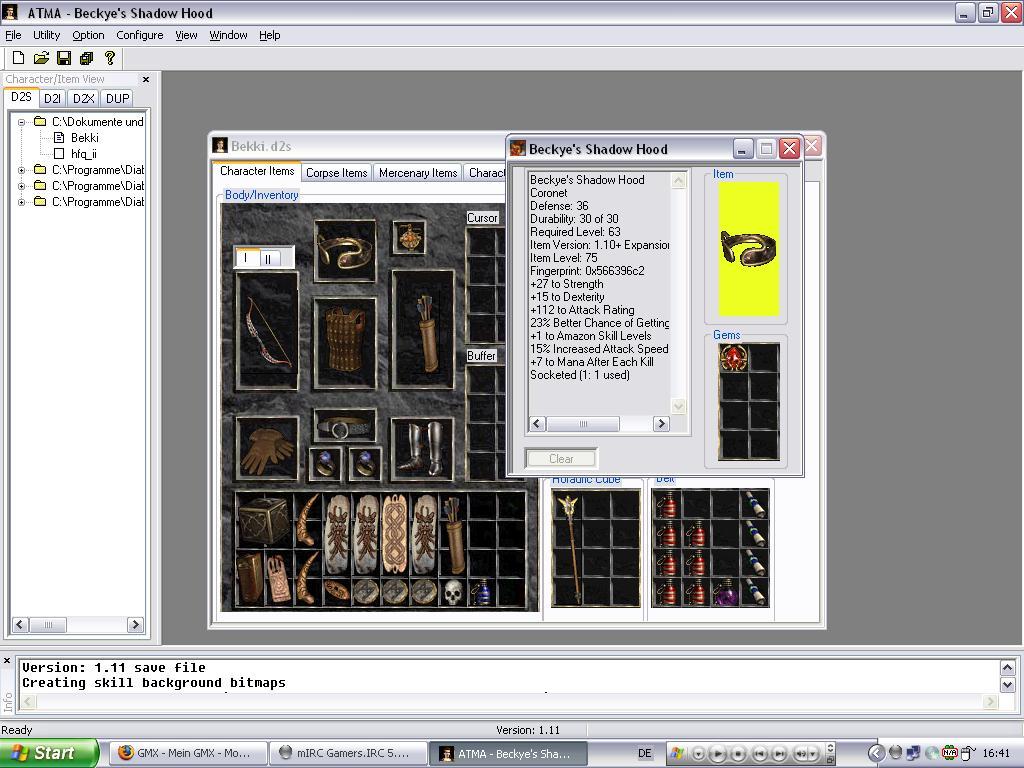This screenshot has width=1024, height=768.
Task: Close the Info log panel
Action: tap(7, 661)
